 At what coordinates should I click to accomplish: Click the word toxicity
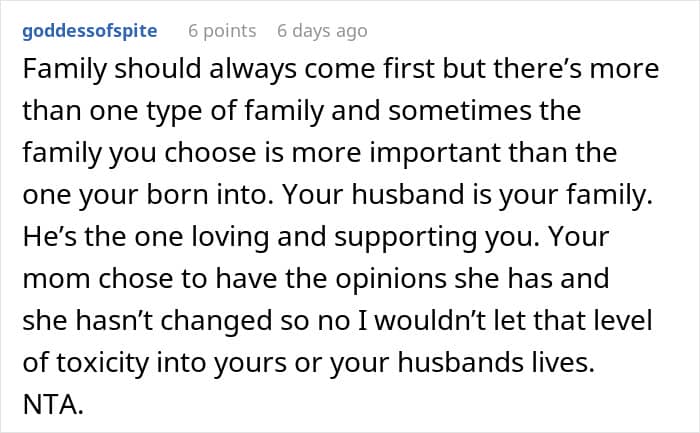point(99,365)
